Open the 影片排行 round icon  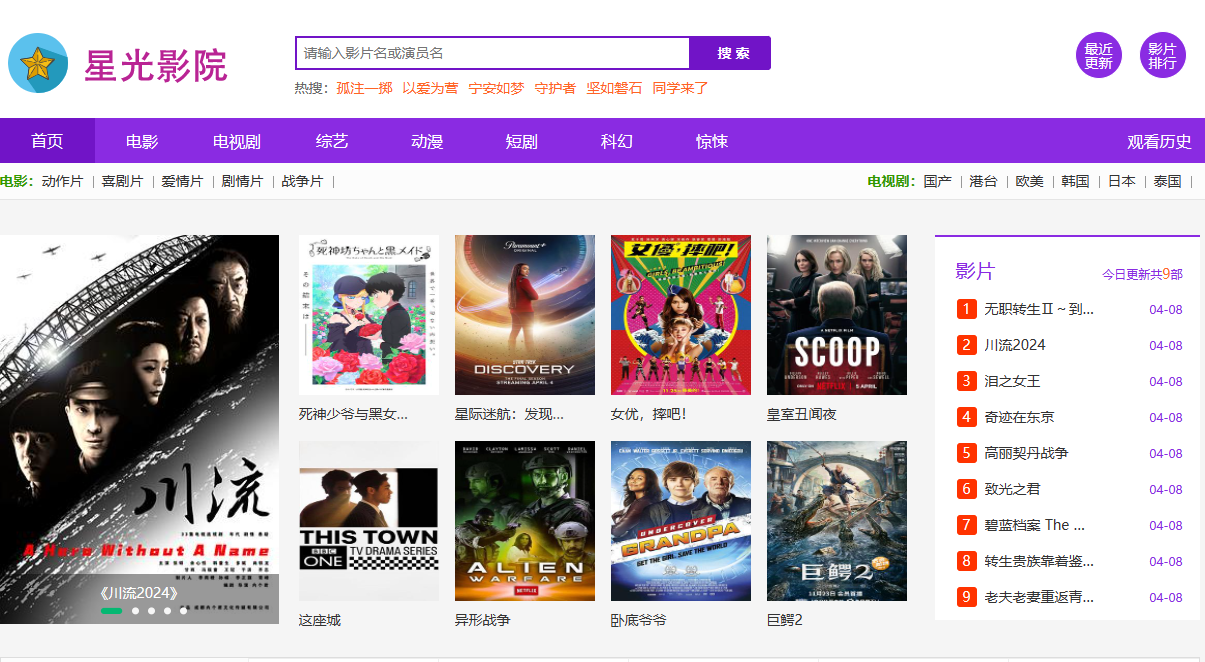(1162, 55)
